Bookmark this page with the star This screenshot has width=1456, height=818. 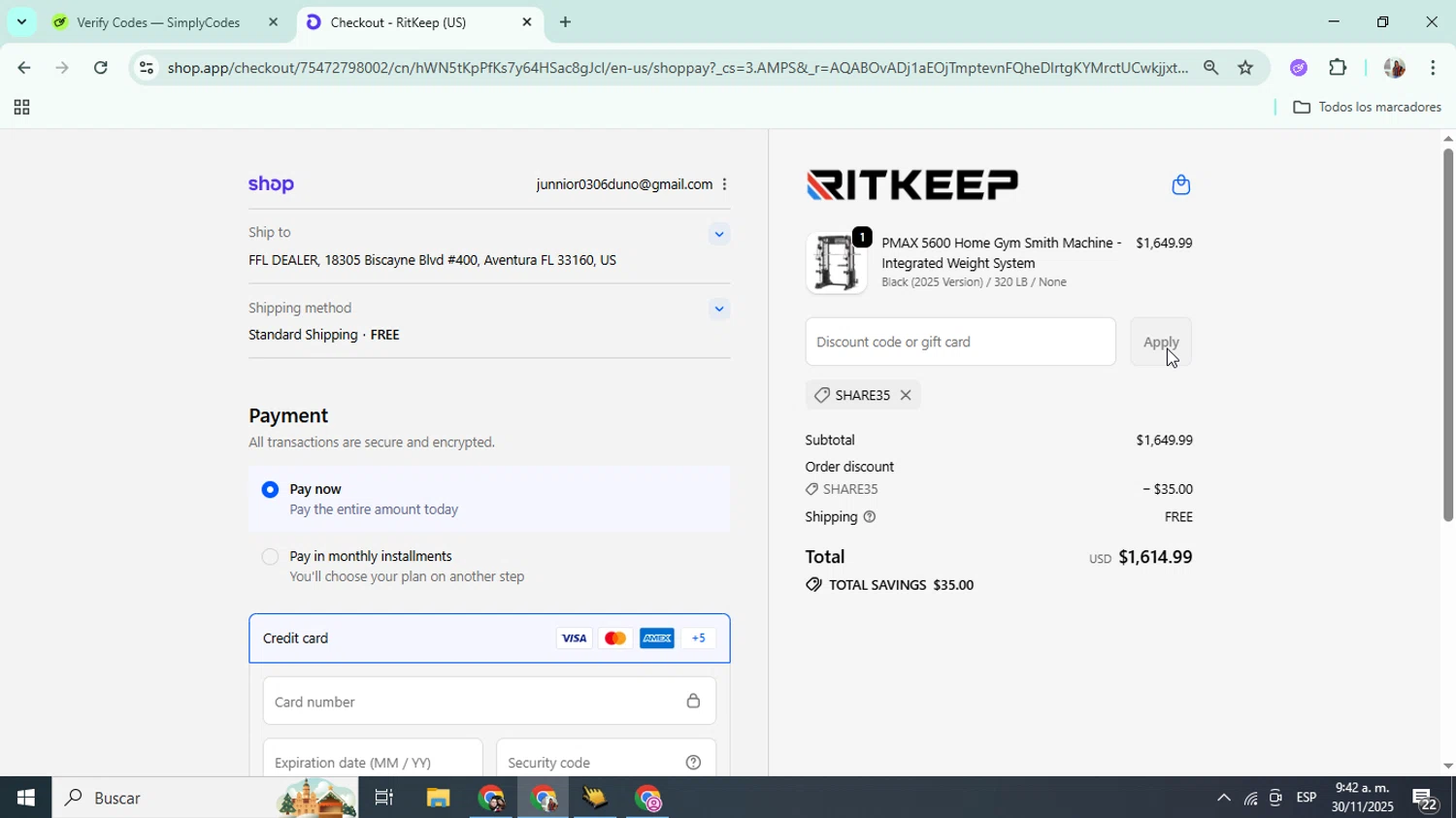(1245, 68)
